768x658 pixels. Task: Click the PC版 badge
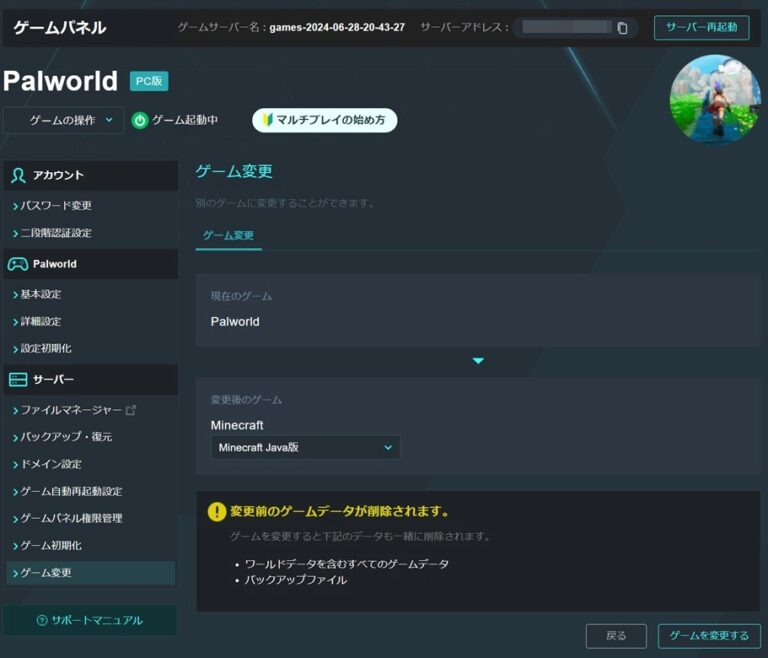pos(149,81)
